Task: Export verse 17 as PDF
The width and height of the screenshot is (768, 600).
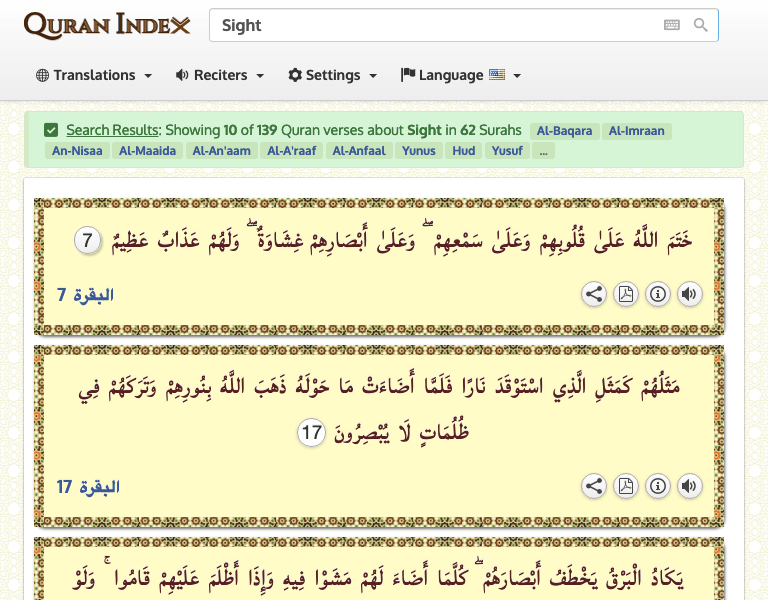Action: coord(626,486)
